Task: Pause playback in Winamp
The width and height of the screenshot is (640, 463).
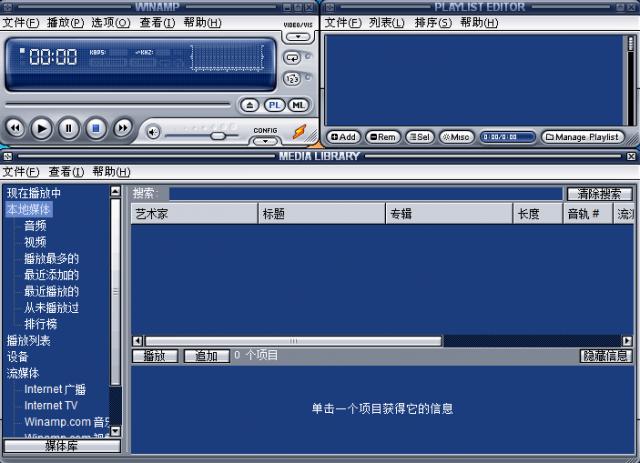Action: (x=69, y=129)
